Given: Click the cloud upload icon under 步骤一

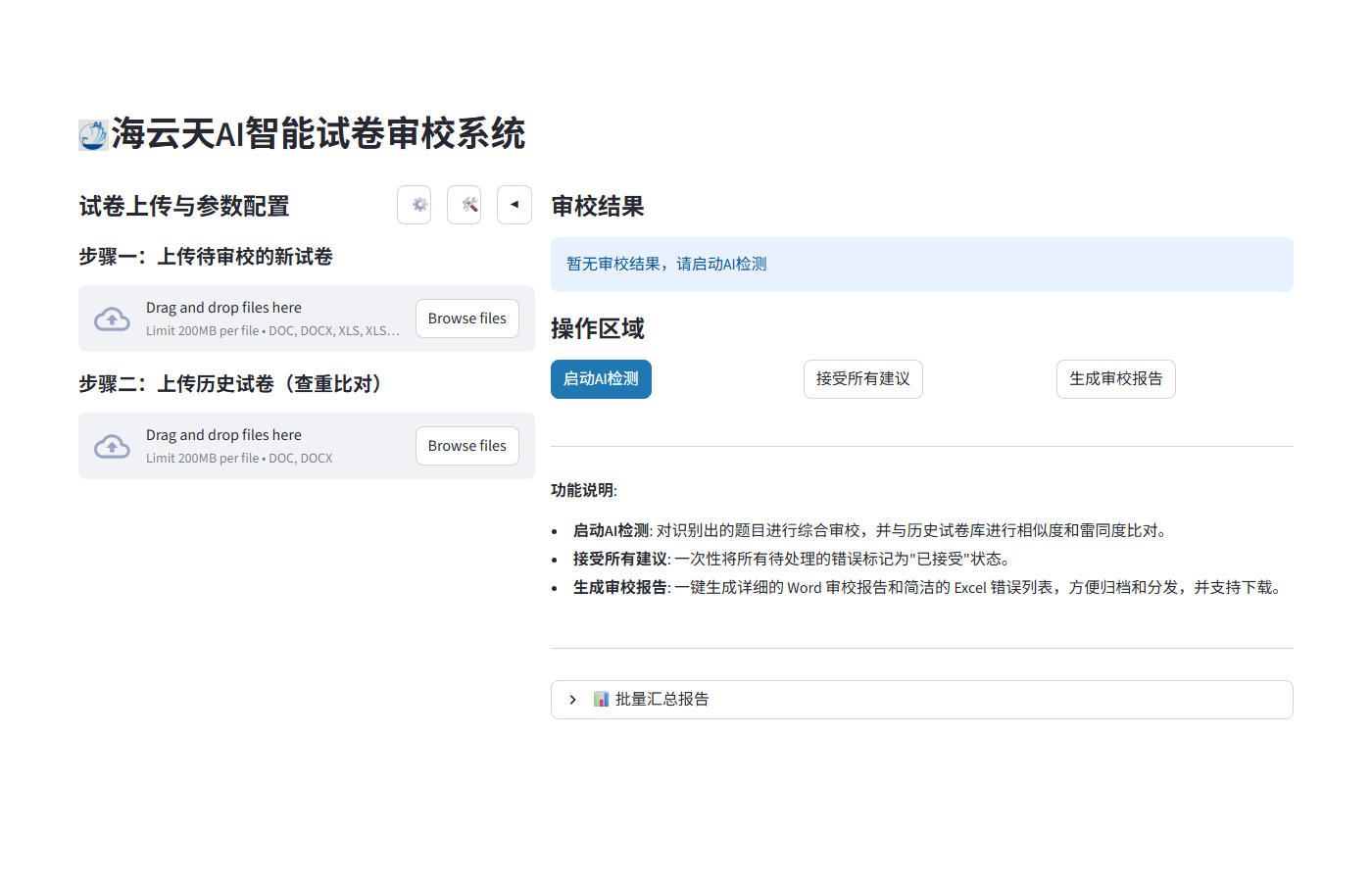Looking at the screenshot, I should 112,319.
